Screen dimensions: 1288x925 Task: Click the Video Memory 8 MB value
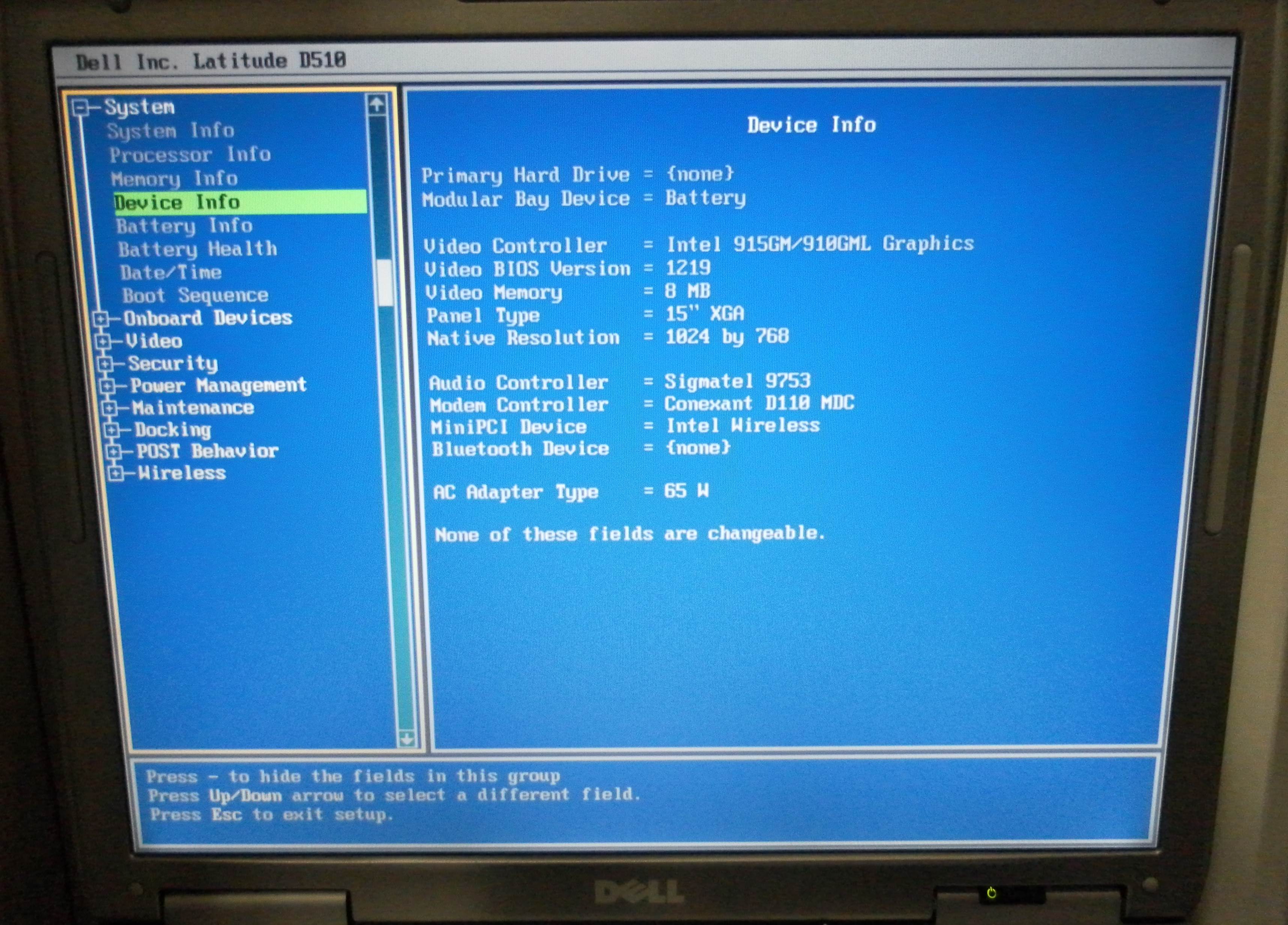[x=687, y=291]
